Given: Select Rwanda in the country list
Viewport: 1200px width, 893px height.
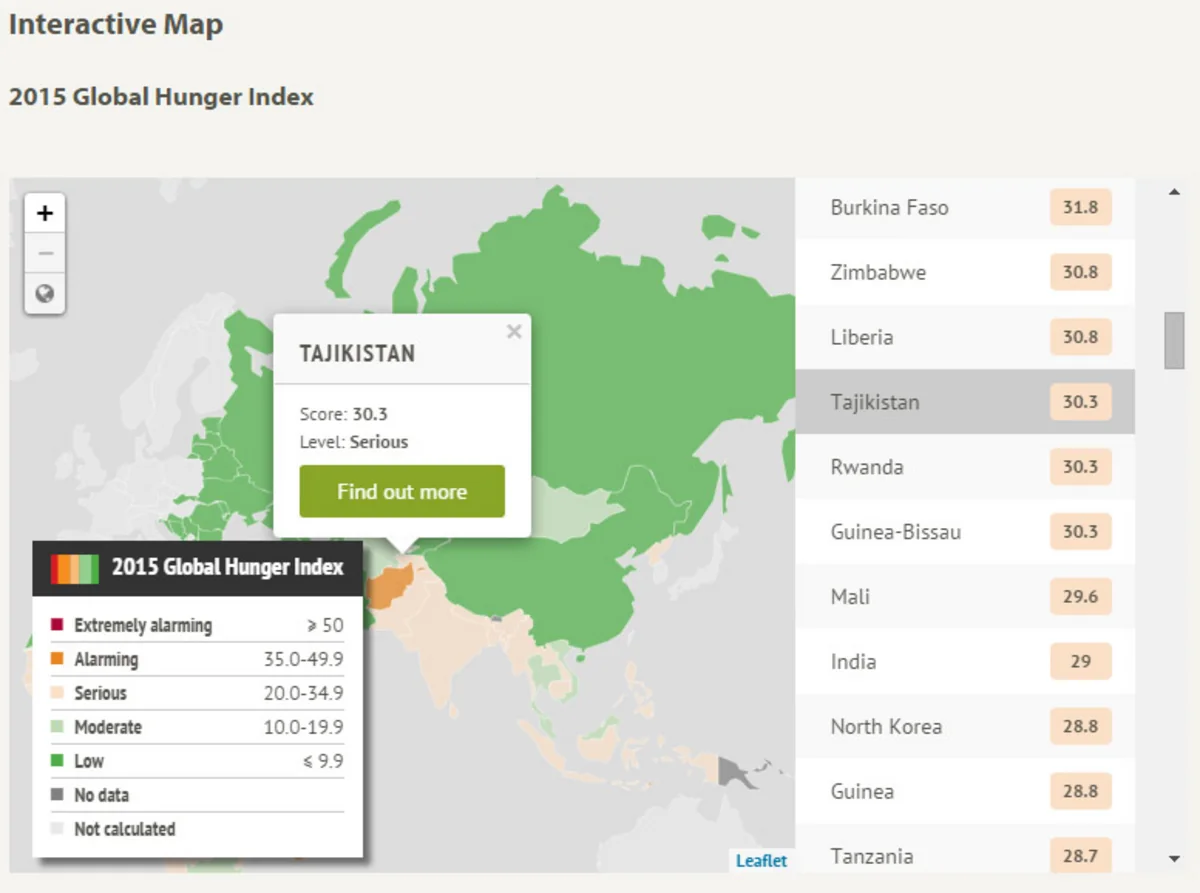Looking at the screenshot, I should [x=965, y=467].
